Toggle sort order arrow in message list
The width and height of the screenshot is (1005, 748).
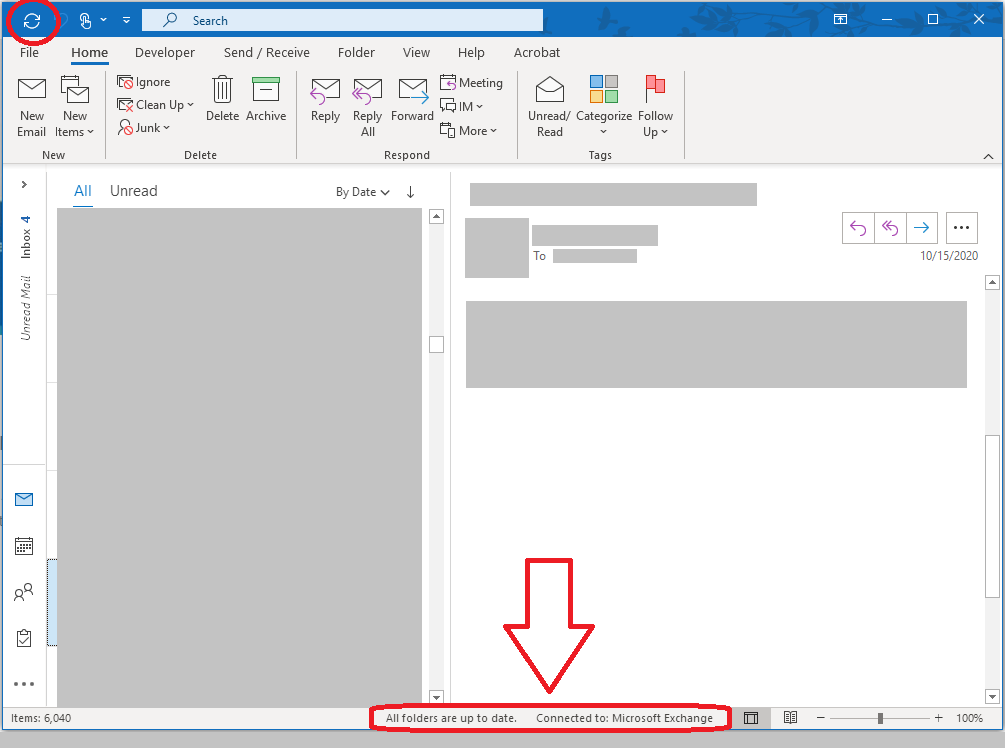[410, 192]
